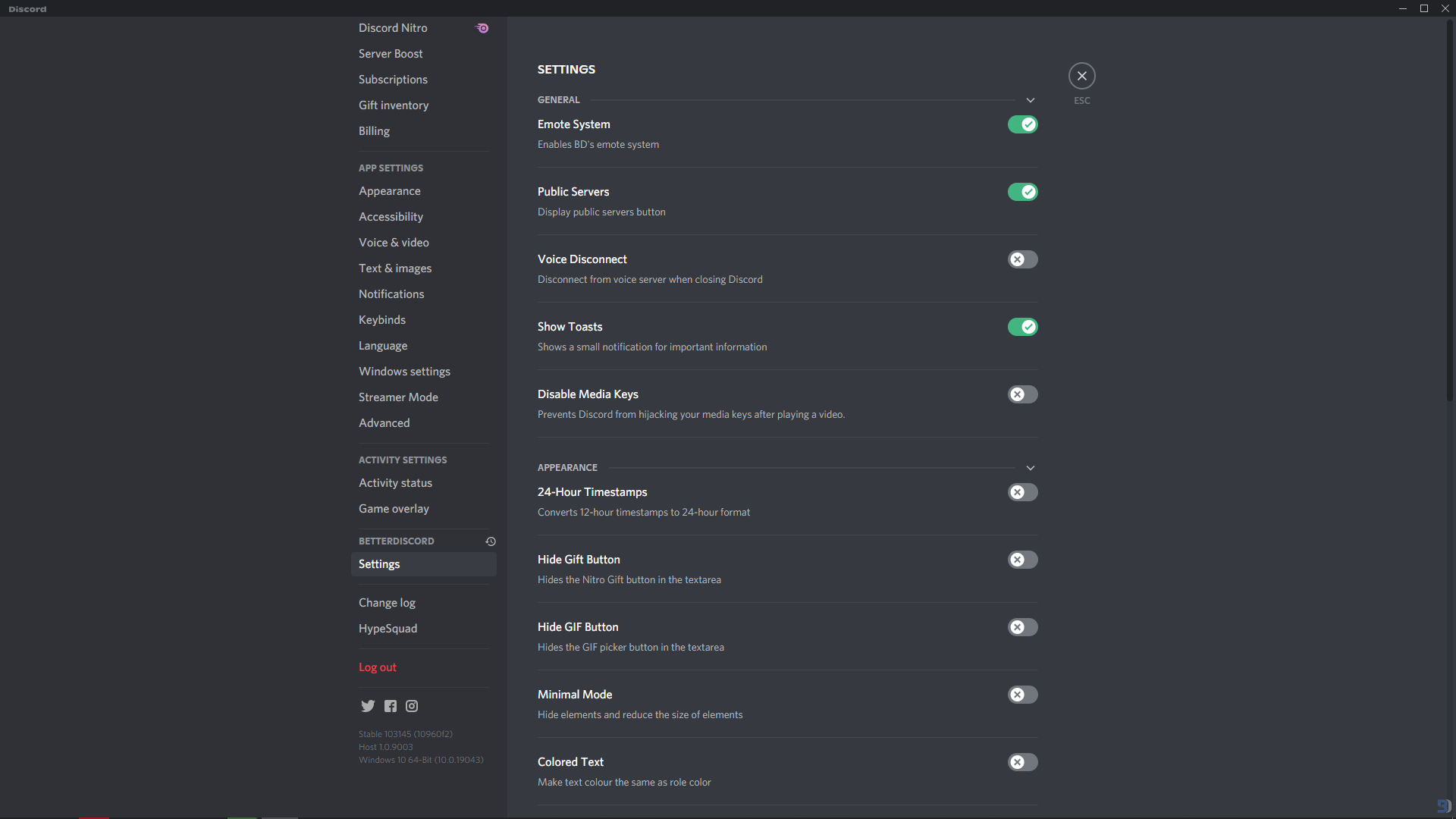Viewport: 1456px width, 819px height.
Task: Collapse the GENERAL section chevron
Action: [1031, 99]
